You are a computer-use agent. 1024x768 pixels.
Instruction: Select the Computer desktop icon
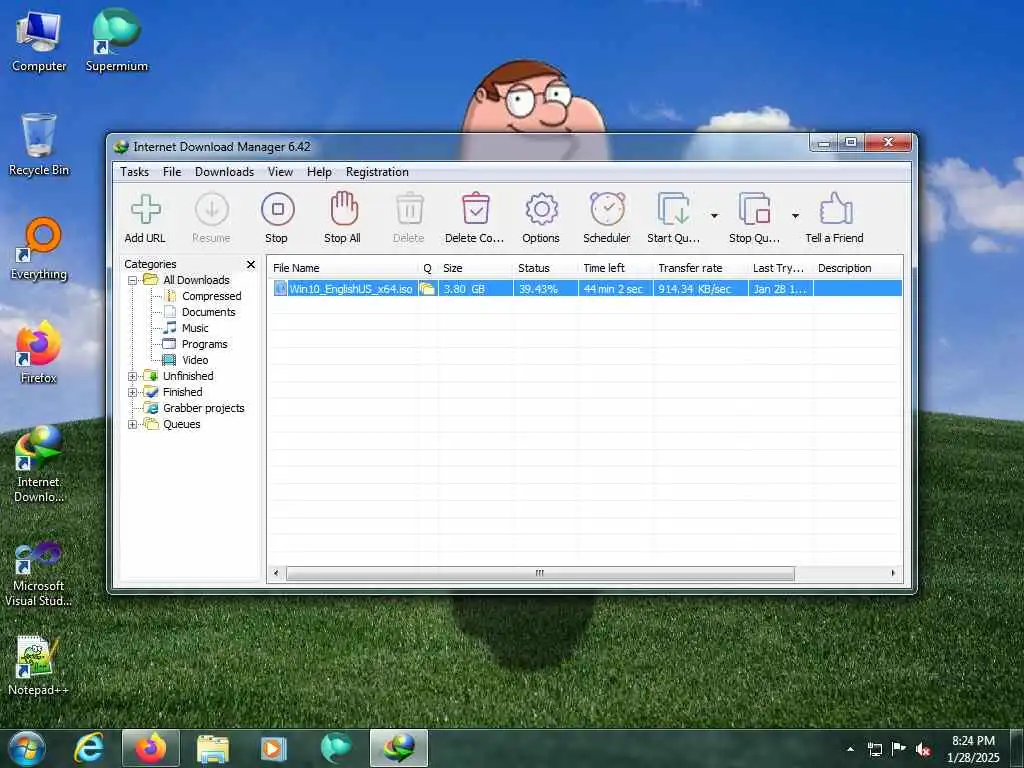39,42
